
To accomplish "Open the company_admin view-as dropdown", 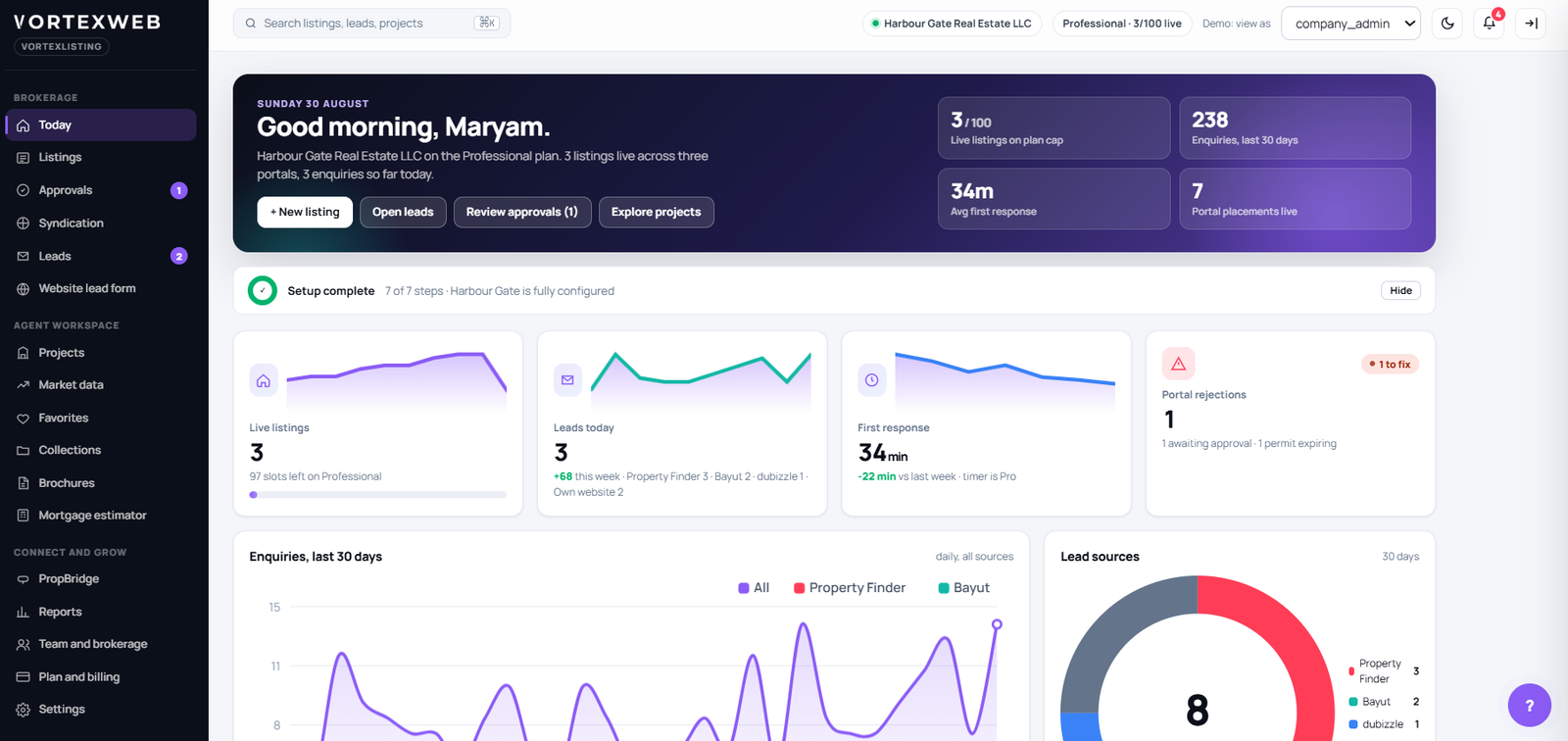I will [x=1350, y=24].
